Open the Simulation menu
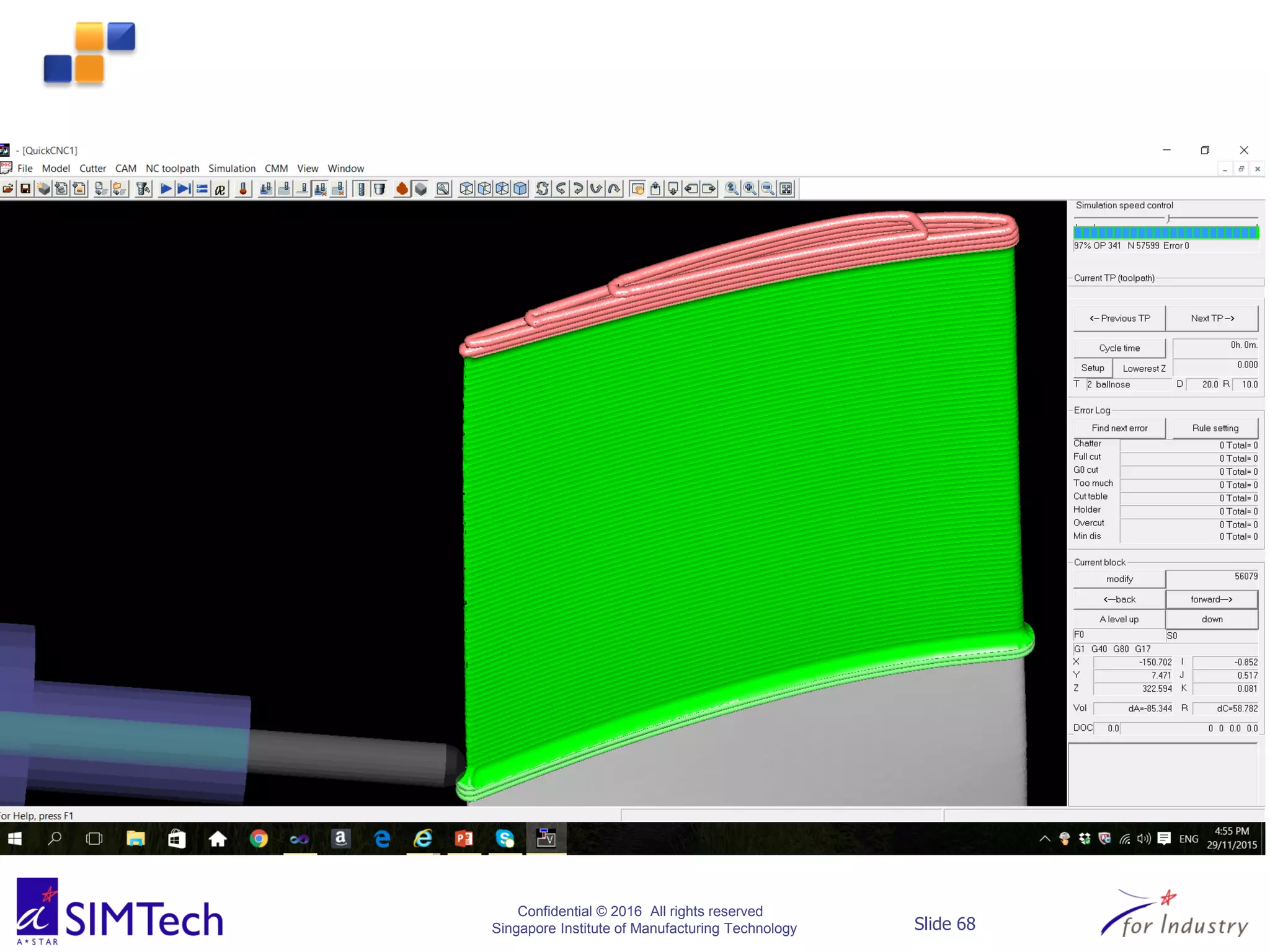Viewport: 1270px width, 952px height. 231,169
